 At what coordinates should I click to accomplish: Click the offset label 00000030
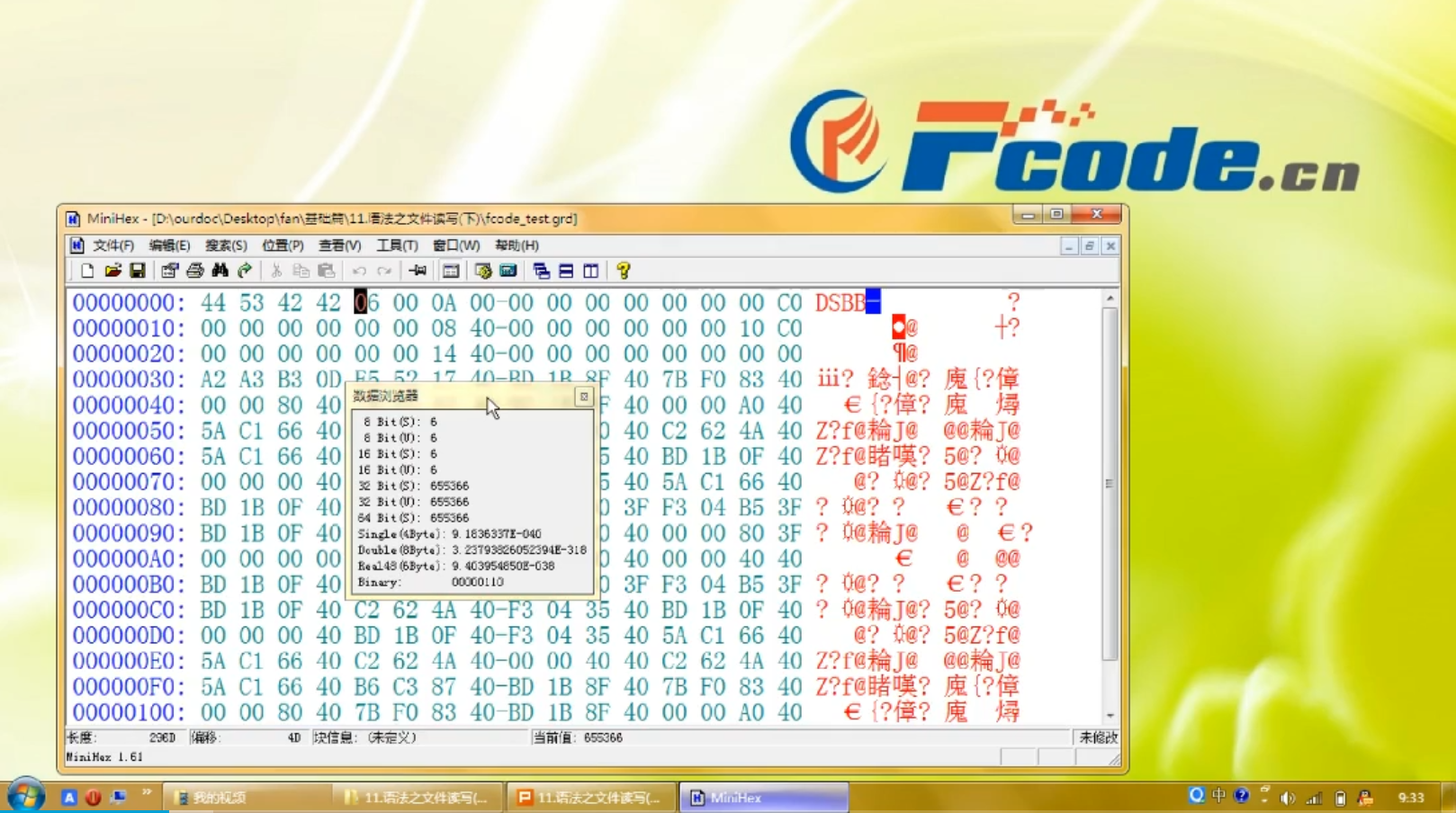(128, 380)
